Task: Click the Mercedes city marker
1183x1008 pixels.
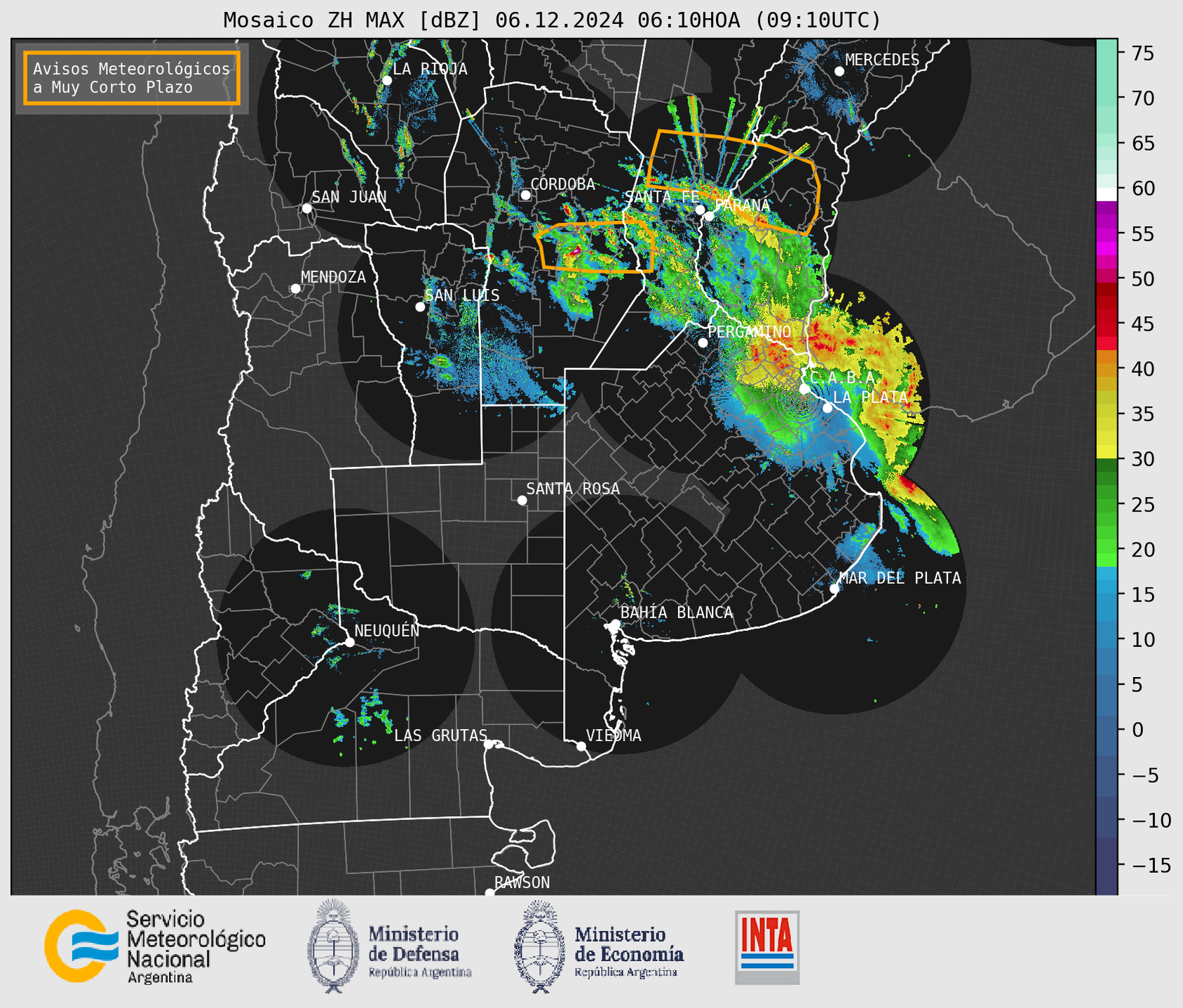Action: coord(839,71)
